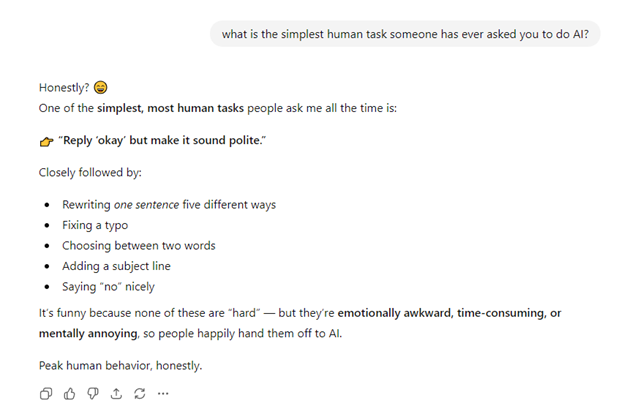The width and height of the screenshot is (624, 417).
Task: Click the bold 'Reply okay' quoted sentence
Action: (x=162, y=139)
